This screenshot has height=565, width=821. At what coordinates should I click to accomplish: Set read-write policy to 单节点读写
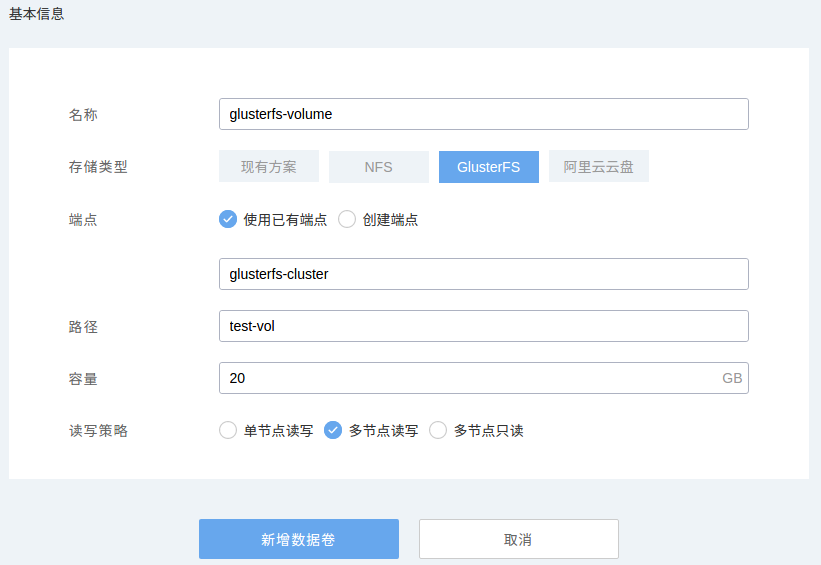pyautogui.click(x=228, y=431)
